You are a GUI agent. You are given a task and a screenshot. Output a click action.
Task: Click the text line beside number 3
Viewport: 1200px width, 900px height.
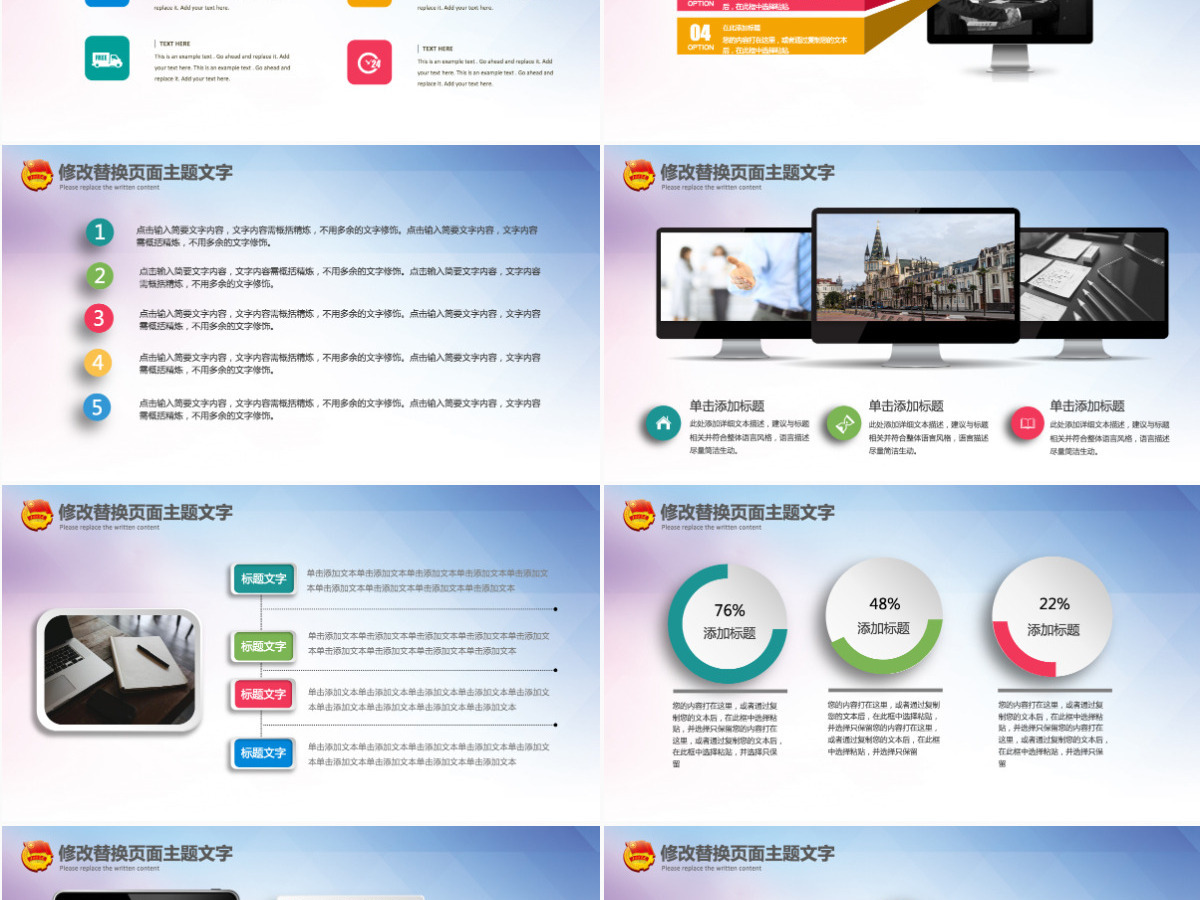[x=340, y=320]
